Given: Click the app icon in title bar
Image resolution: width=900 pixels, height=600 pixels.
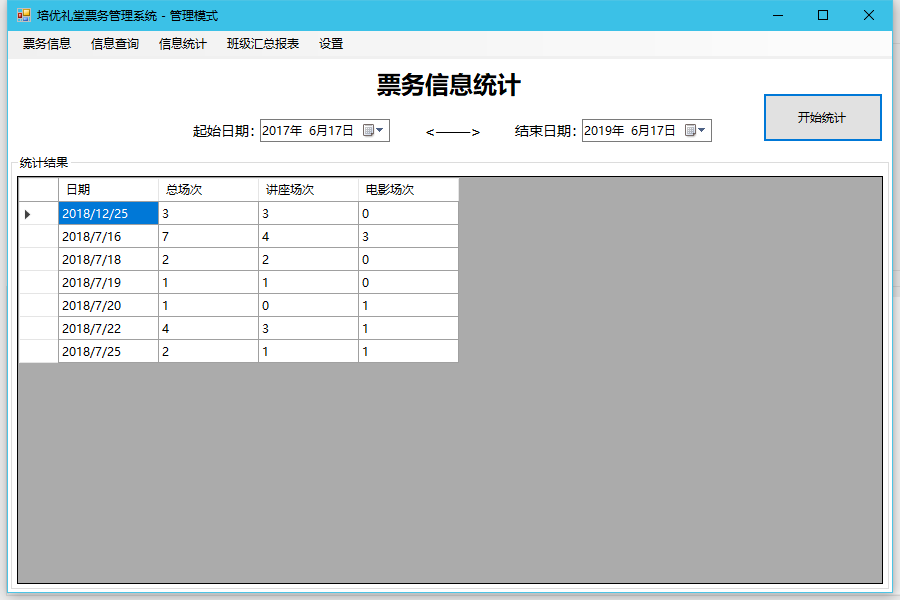Looking at the screenshot, I should tap(23, 15).
